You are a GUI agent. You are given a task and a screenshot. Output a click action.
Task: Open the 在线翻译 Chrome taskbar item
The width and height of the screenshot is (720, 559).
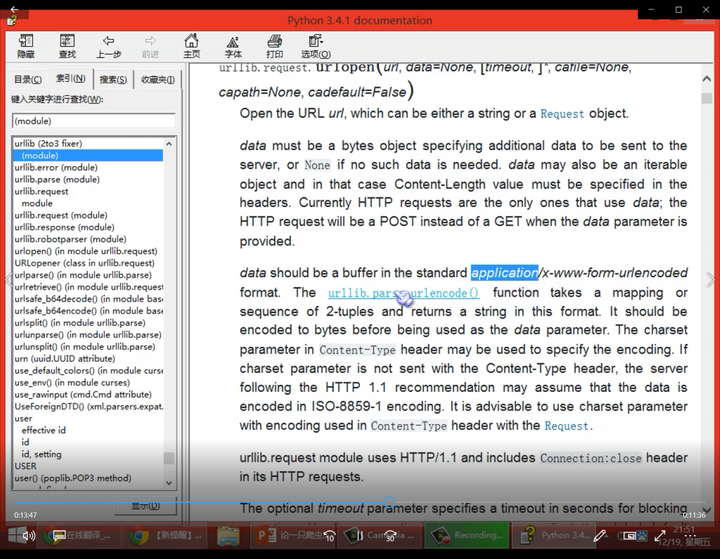pyautogui.click(x=77, y=536)
